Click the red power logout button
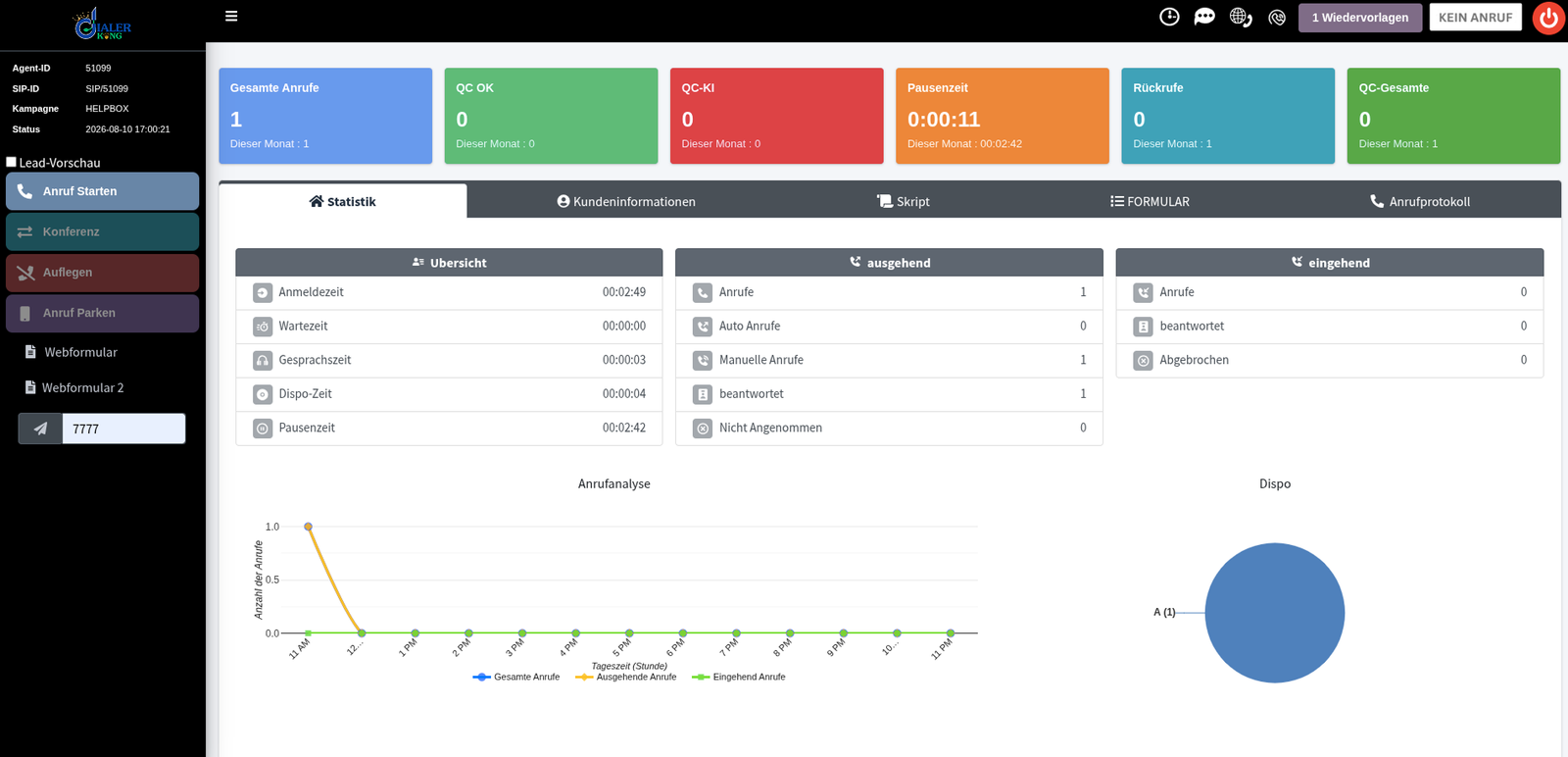The width and height of the screenshot is (1568, 757). coord(1549,18)
